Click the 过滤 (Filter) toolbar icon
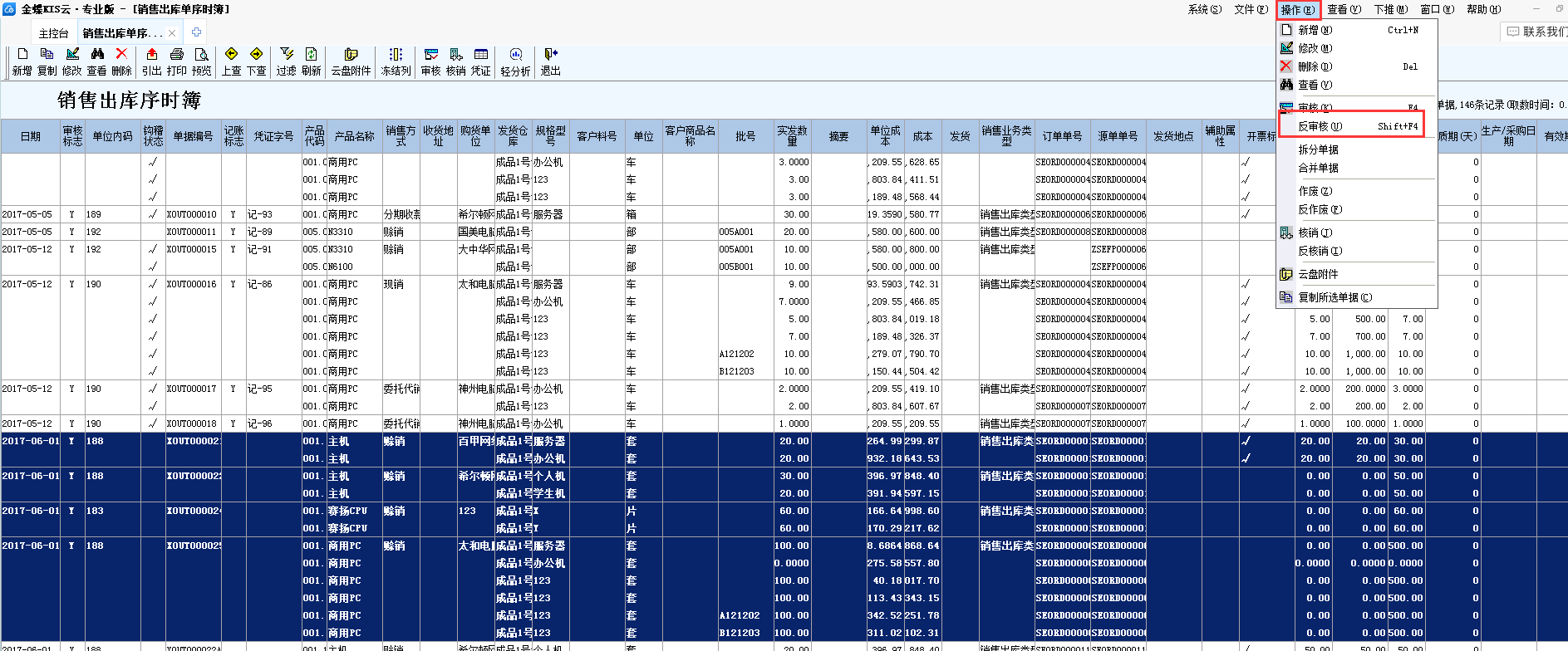The height and width of the screenshot is (651, 1568). point(286,61)
